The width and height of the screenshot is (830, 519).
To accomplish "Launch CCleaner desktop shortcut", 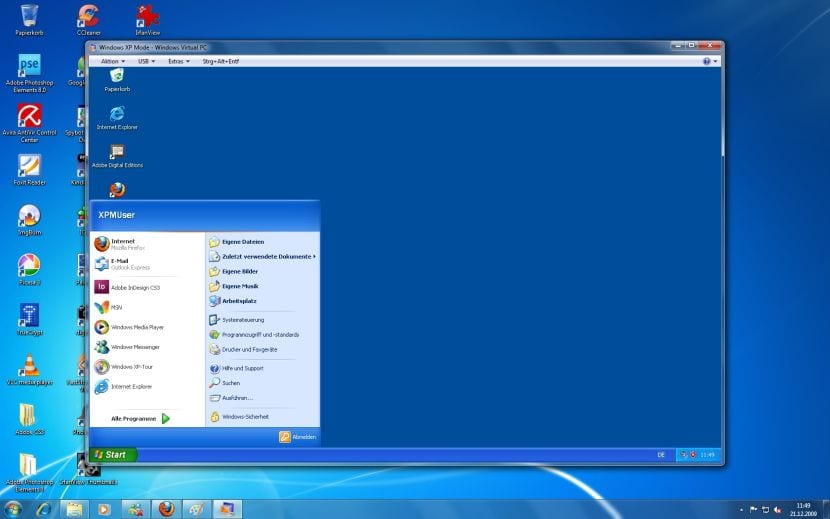I will [x=88, y=19].
